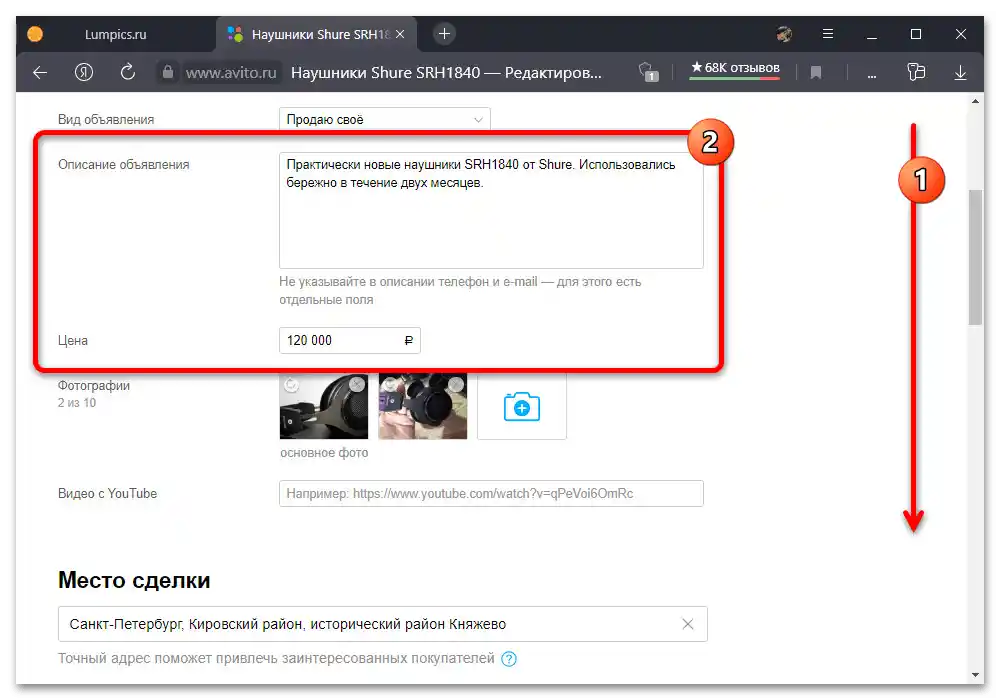The image size is (1000, 700).
Task: Click the основное фото caption
Action: (324, 453)
